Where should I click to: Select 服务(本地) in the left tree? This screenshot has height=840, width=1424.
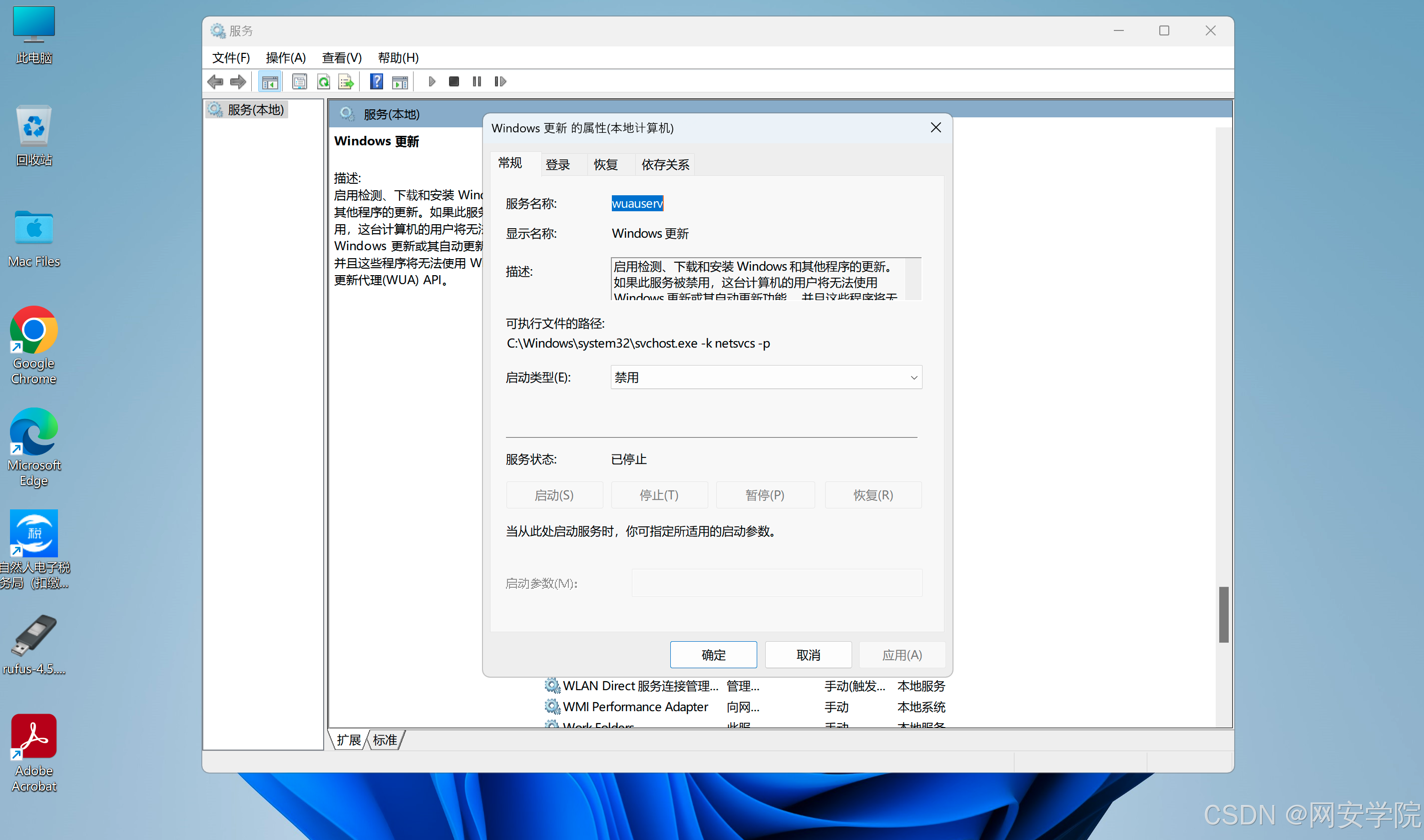[255, 110]
